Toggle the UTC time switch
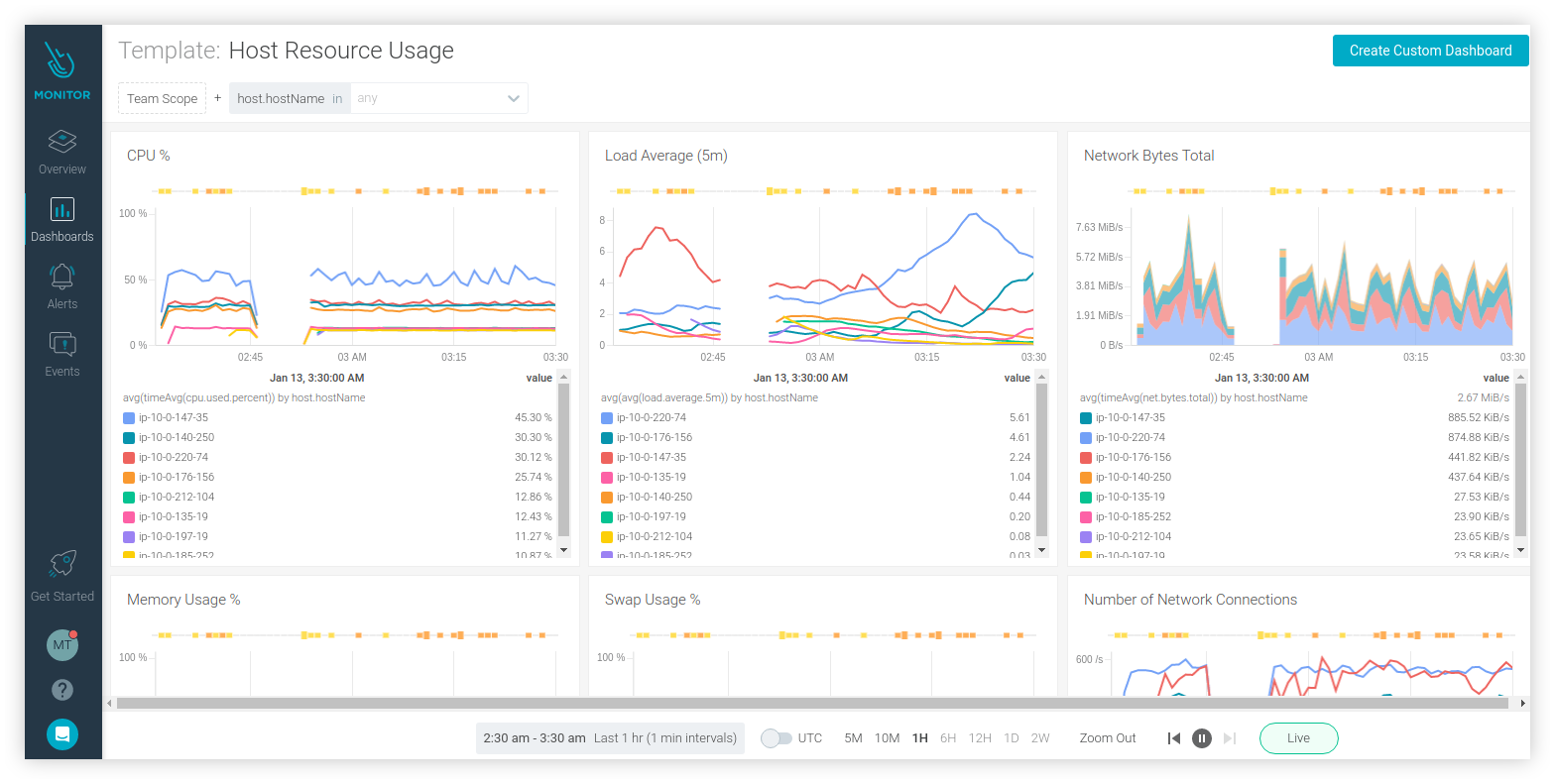The height and width of the screenshot is (784, 1555). [777, 738]
